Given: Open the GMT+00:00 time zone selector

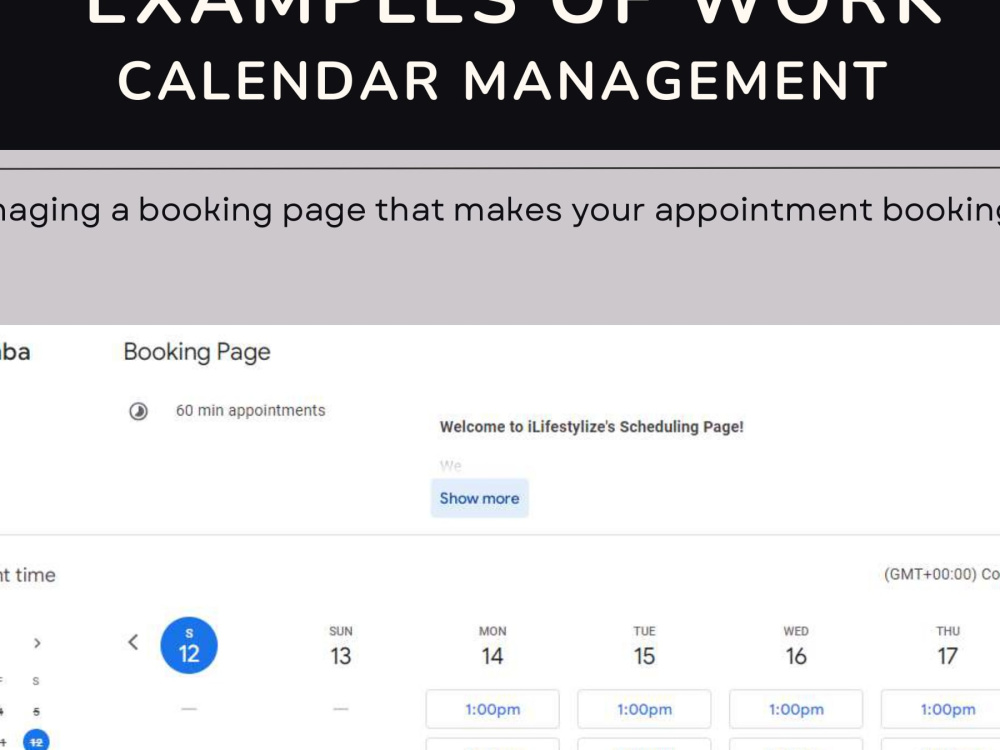Looking at the screenshot, I should (941, 574).
